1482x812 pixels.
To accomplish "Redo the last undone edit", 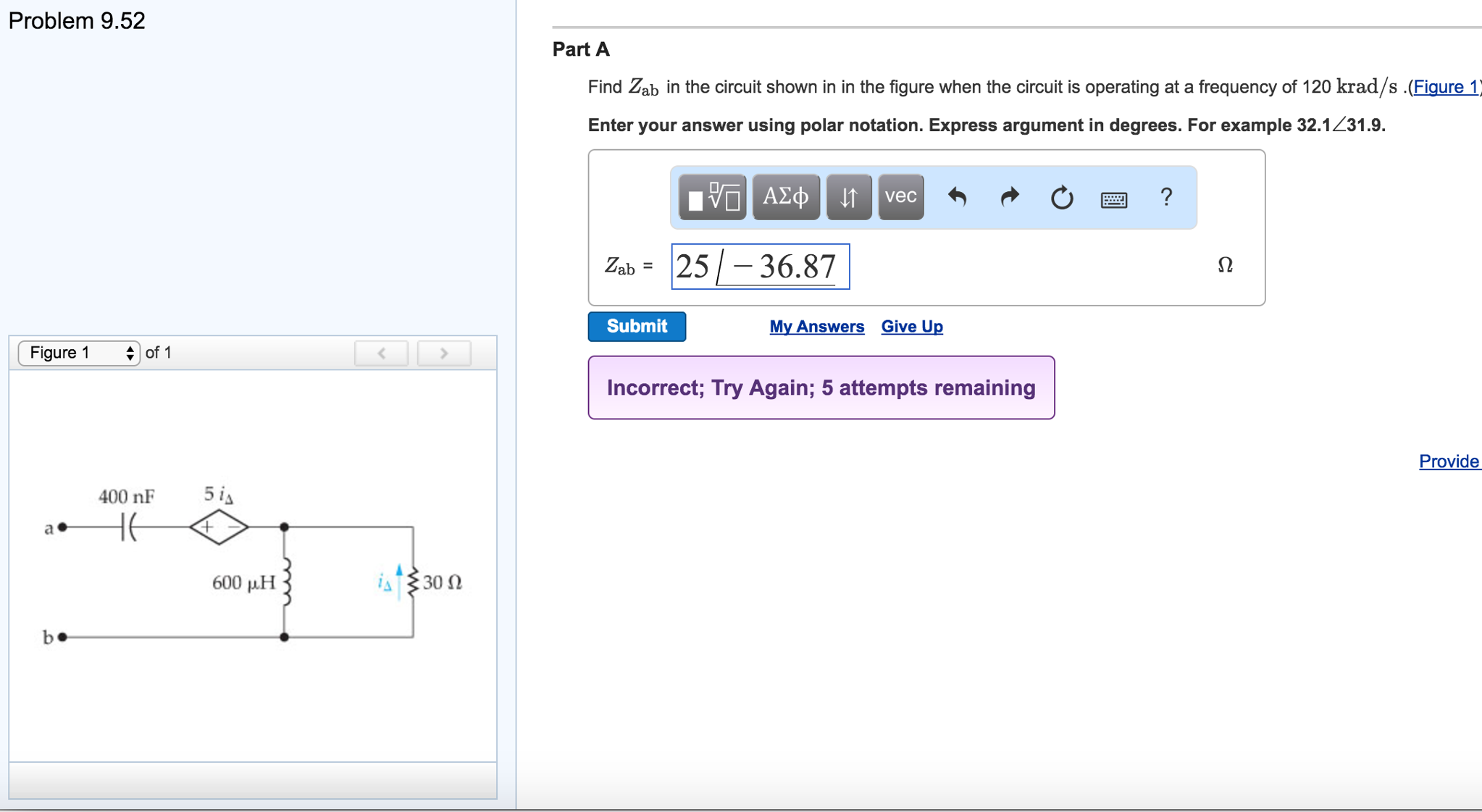I will 1009,197.
